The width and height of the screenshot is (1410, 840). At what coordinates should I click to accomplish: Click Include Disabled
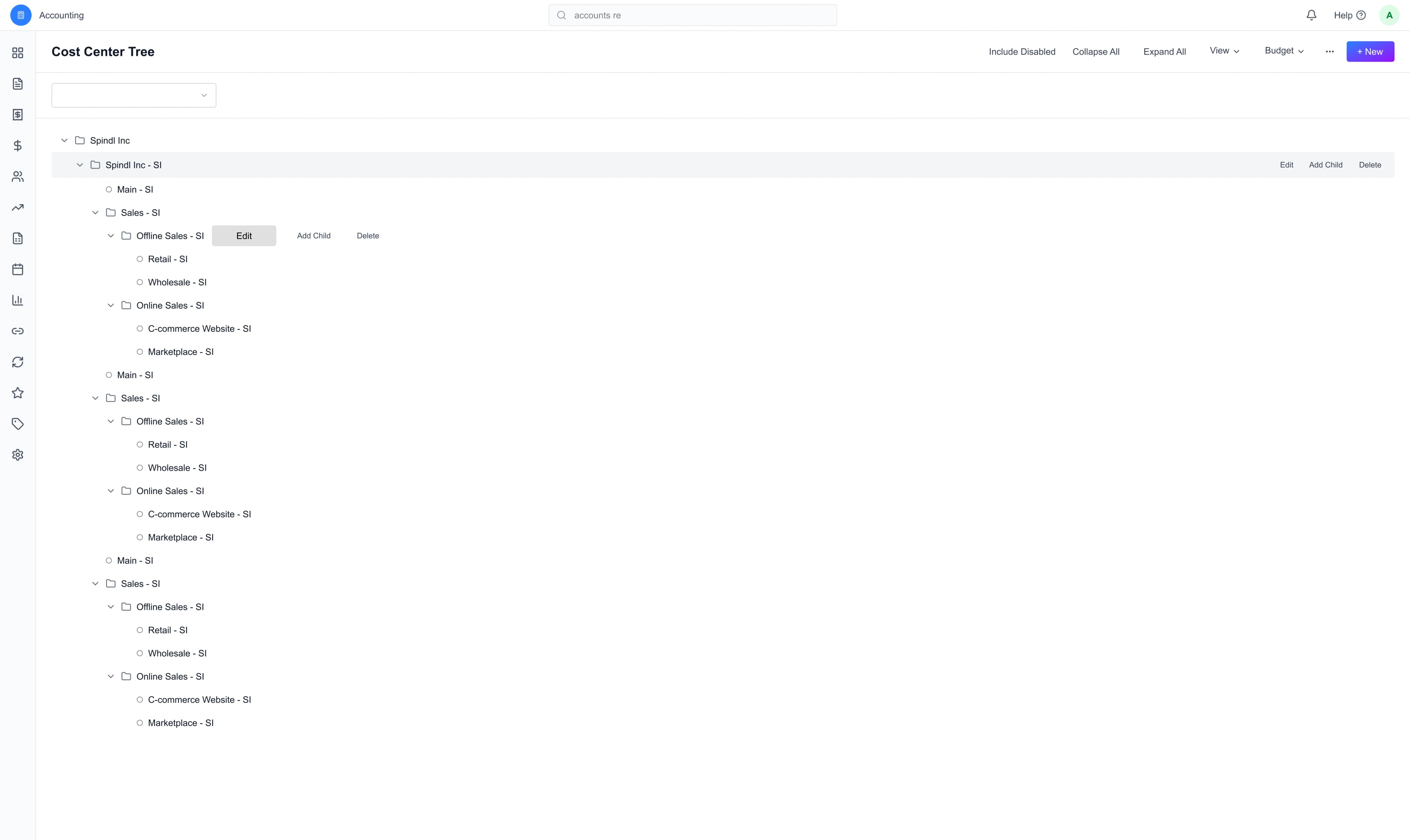tap(1022, 51)
